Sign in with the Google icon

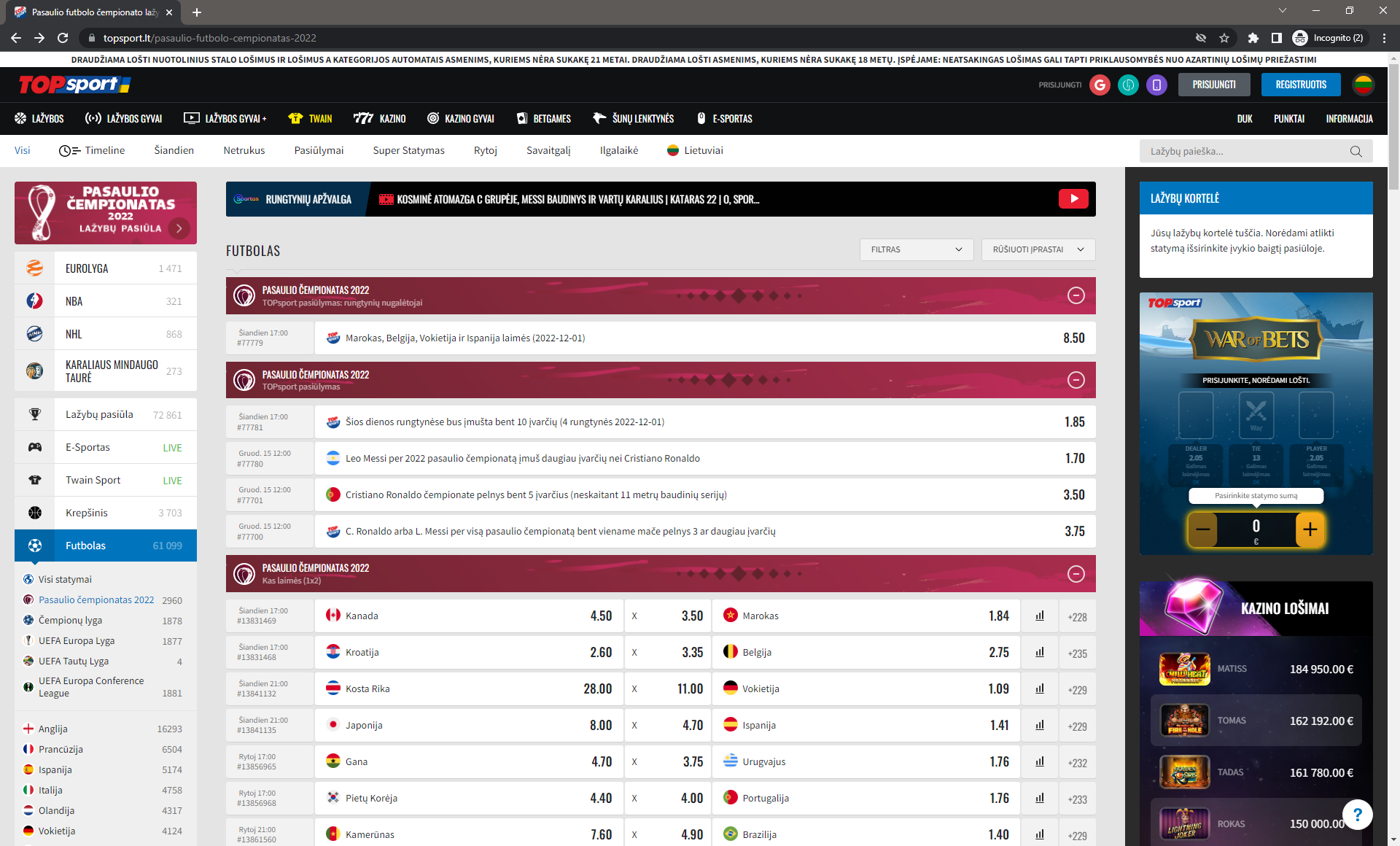(1100, 85)
